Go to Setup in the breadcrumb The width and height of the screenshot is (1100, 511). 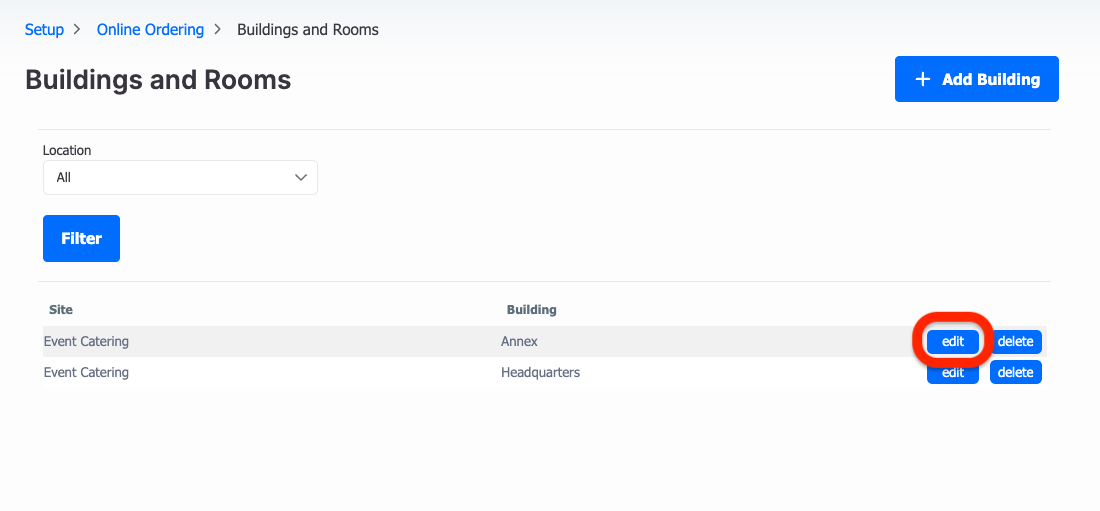[44, 29]
